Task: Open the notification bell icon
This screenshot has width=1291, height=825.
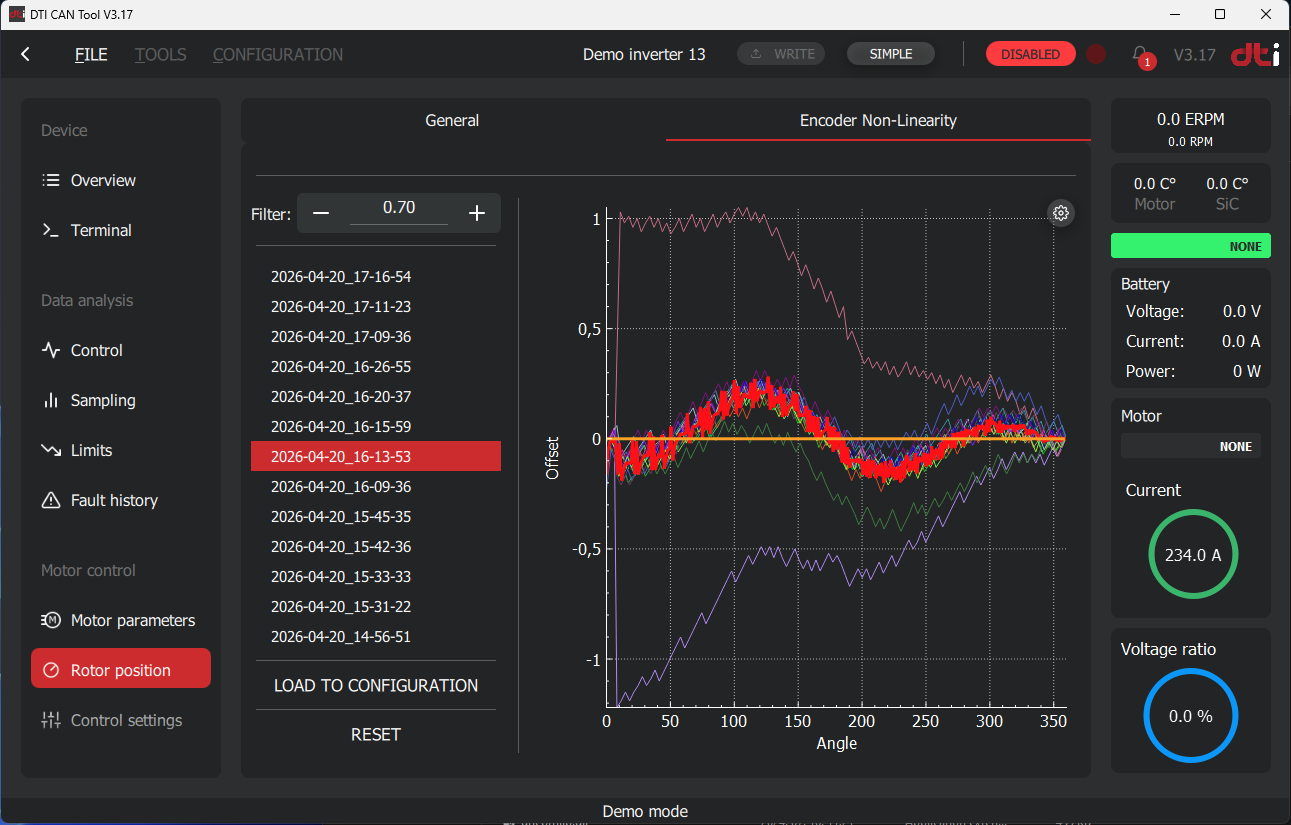Action: (1139, 54)
